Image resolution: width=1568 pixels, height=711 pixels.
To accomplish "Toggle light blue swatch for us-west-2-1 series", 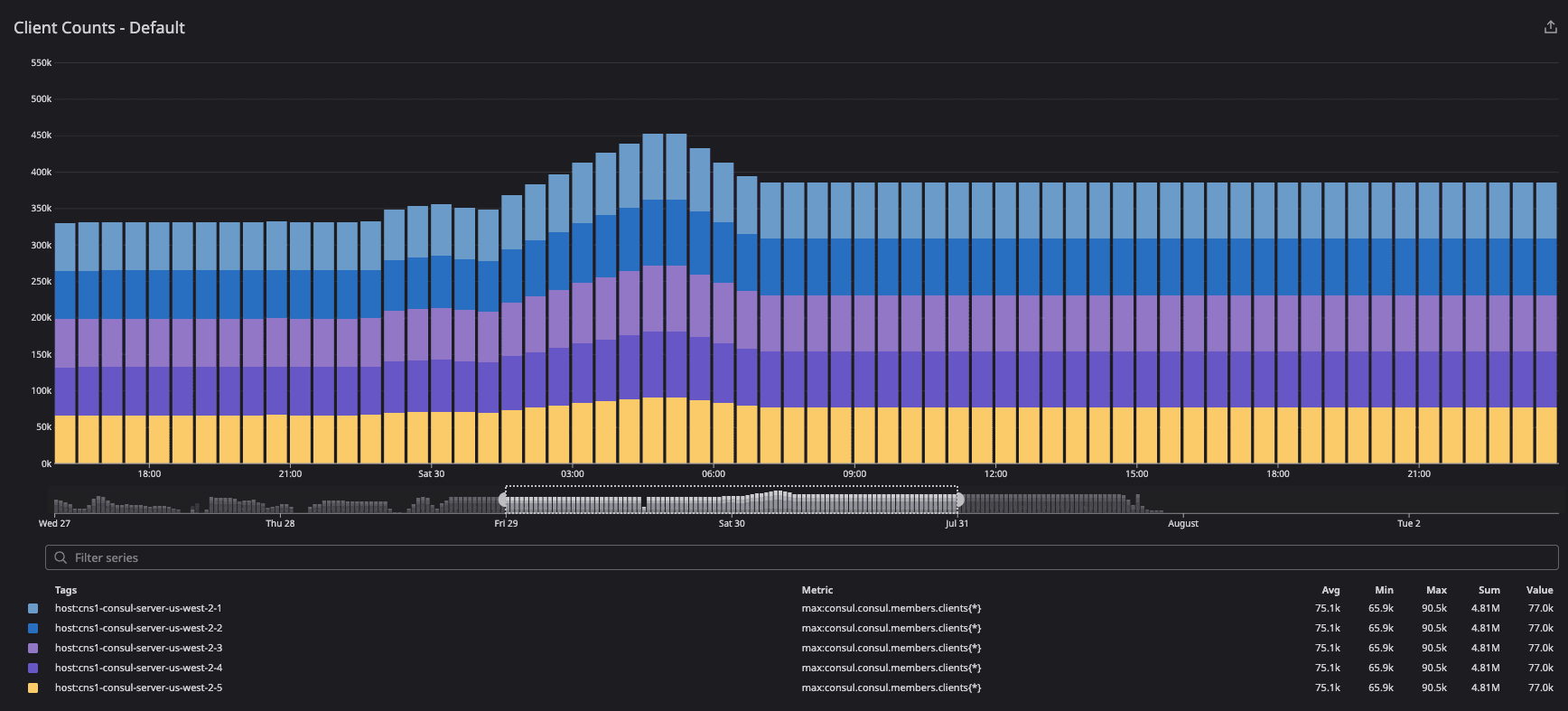I will tap(33, 608).
